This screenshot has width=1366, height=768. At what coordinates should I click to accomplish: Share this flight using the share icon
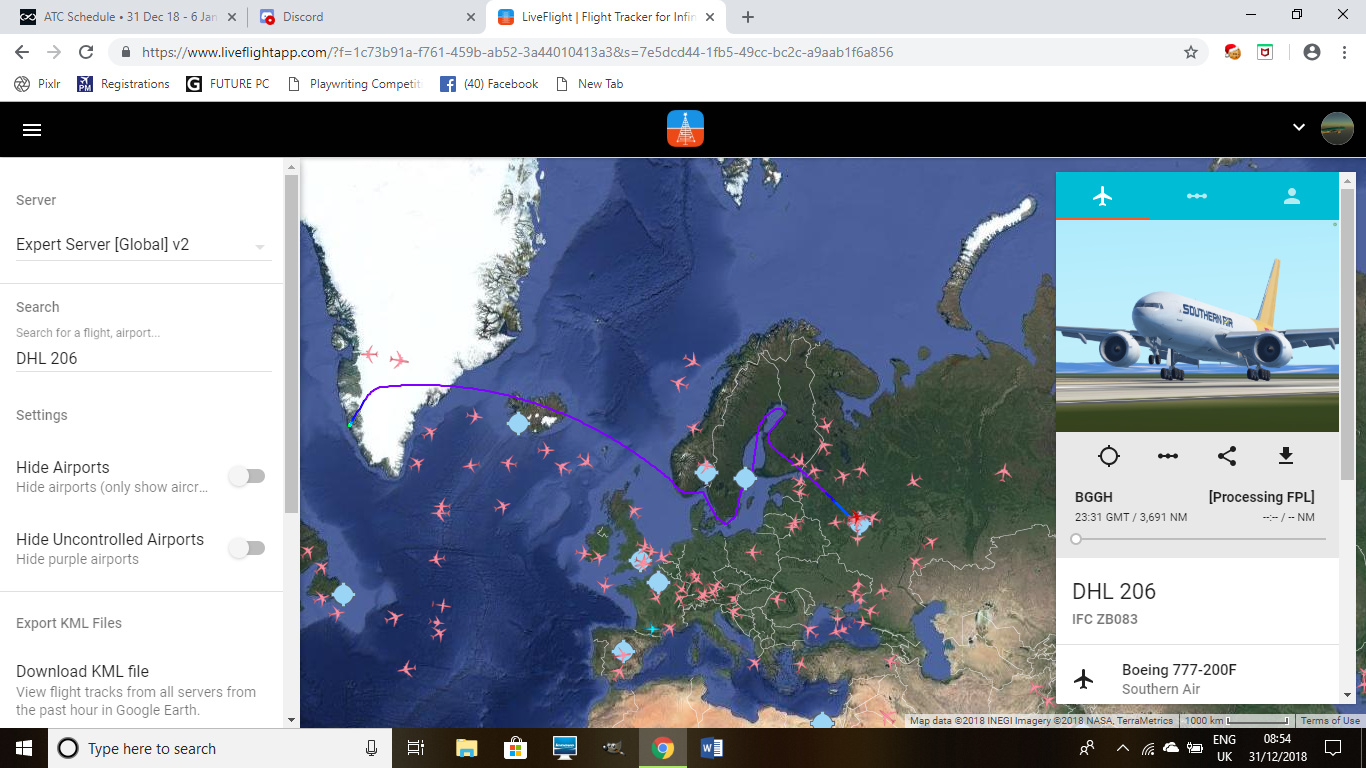1227,456
